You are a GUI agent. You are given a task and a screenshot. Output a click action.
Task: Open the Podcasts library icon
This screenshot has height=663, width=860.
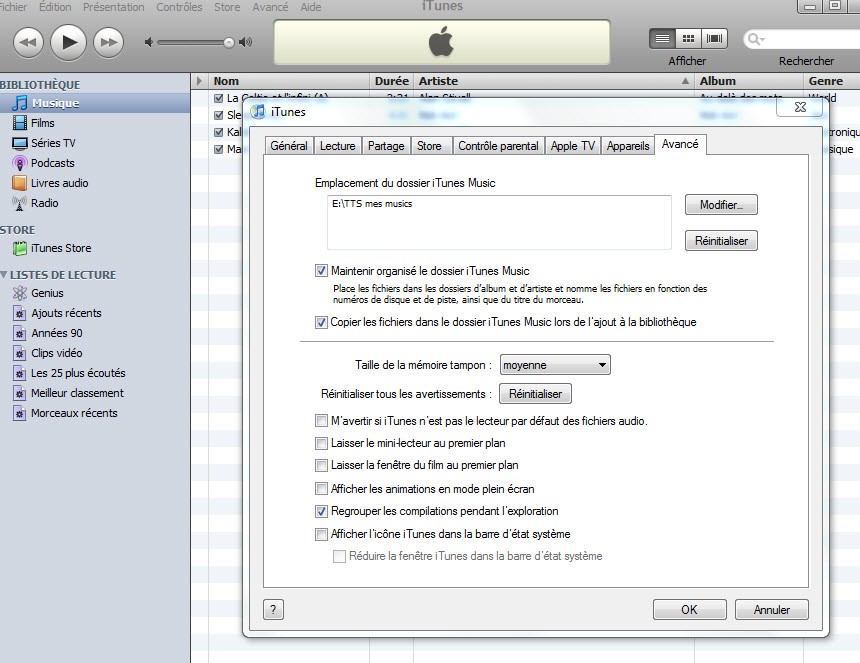click(20, 163)
